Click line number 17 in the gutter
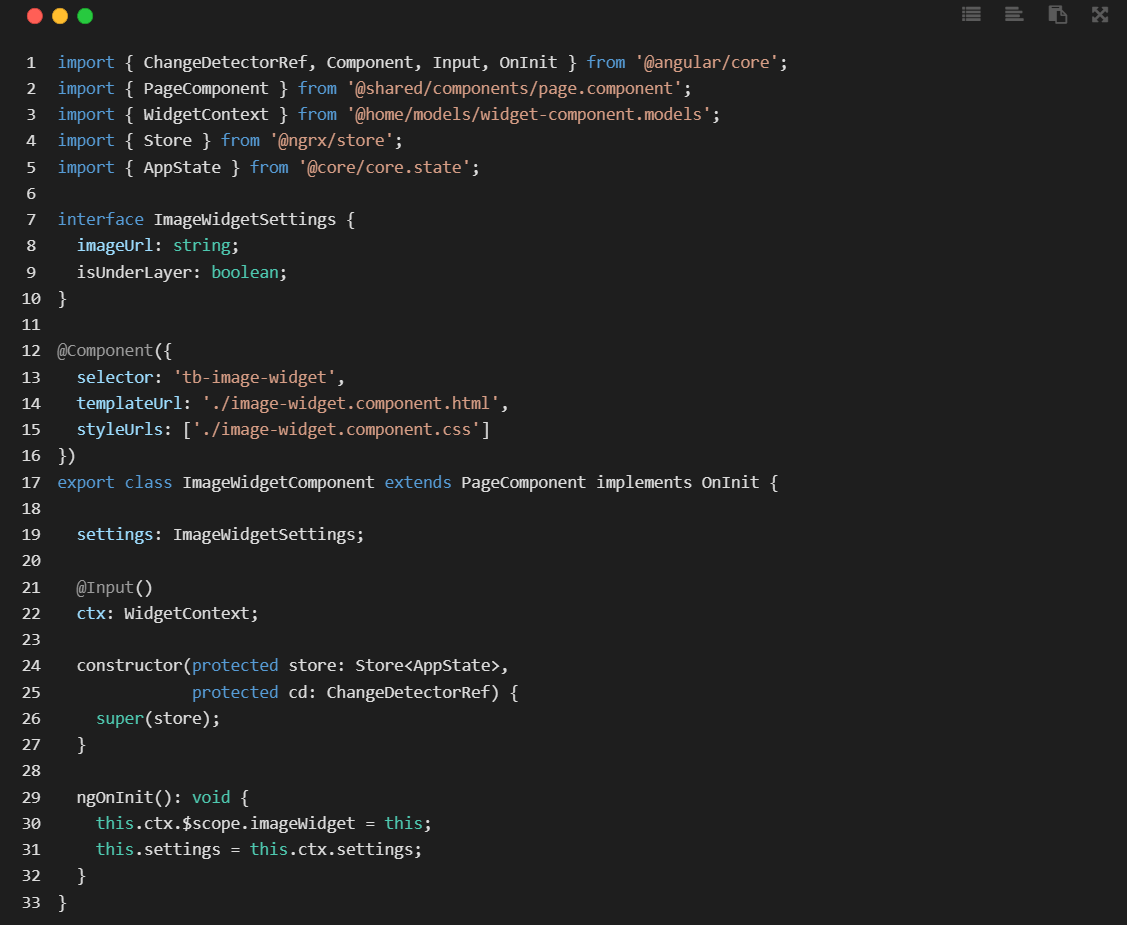This screenshot has width=1127, height=925. click(x=31, y=482)
